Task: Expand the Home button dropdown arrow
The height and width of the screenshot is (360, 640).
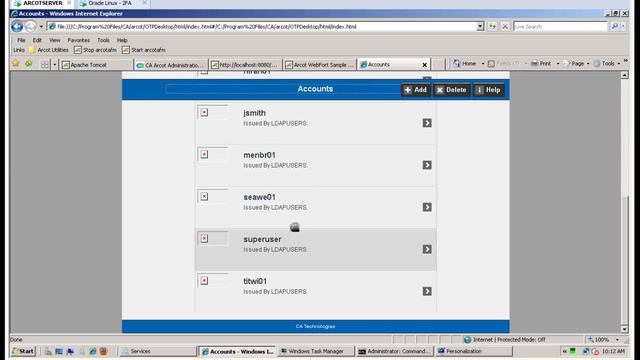Action: click(483, 64)
